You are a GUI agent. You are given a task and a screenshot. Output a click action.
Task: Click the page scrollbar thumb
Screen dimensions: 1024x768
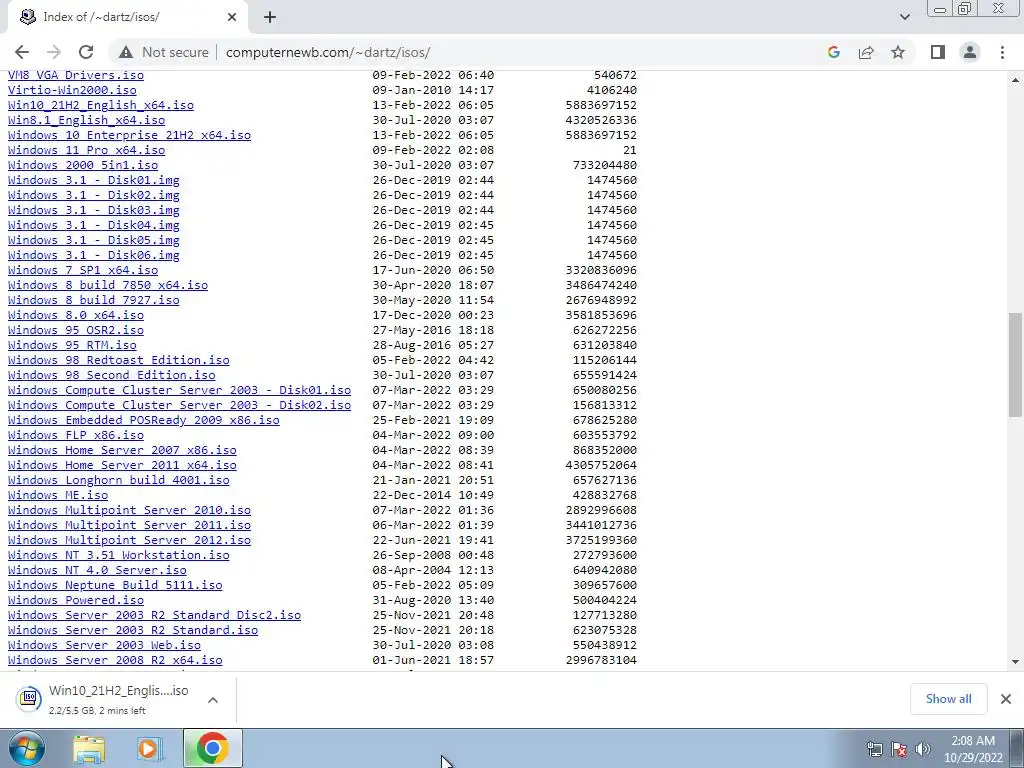[x=1015, y=364]
